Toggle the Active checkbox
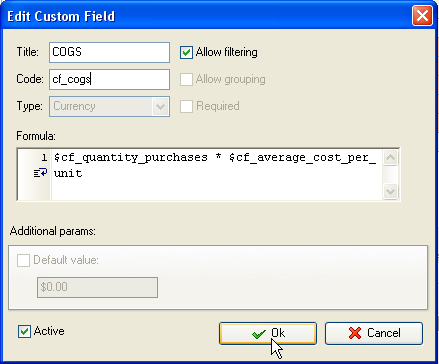Screen dimensions: 439x364 click(x=24, y=331)
